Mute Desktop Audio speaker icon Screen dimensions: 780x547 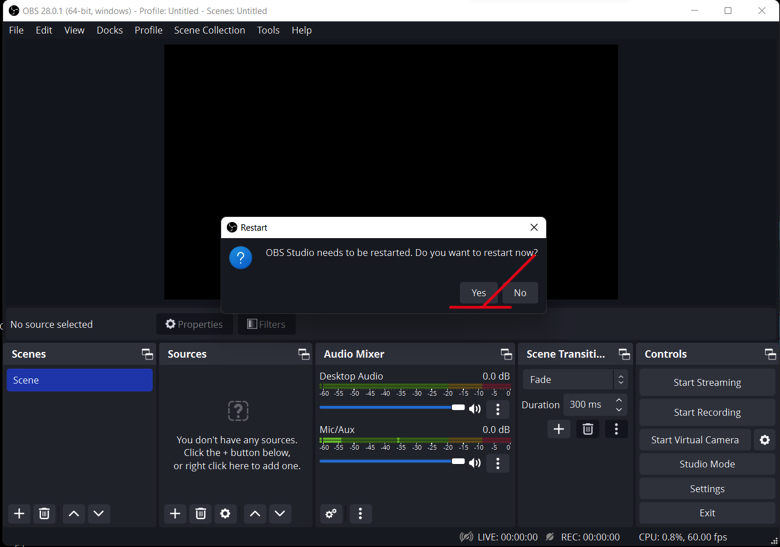click(475, 409)
